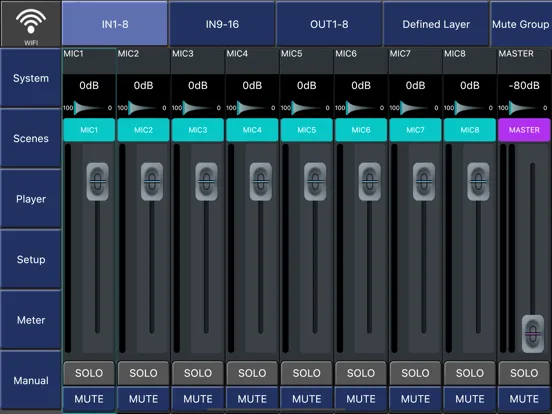Click the MIC8 pan indicator
This screenshot has height=414, width=552.
tap(468, 108)
